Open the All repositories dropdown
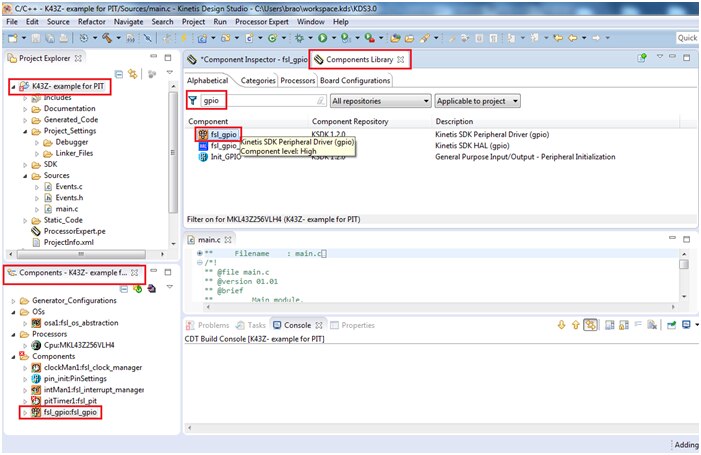 [x=379, y=101]
